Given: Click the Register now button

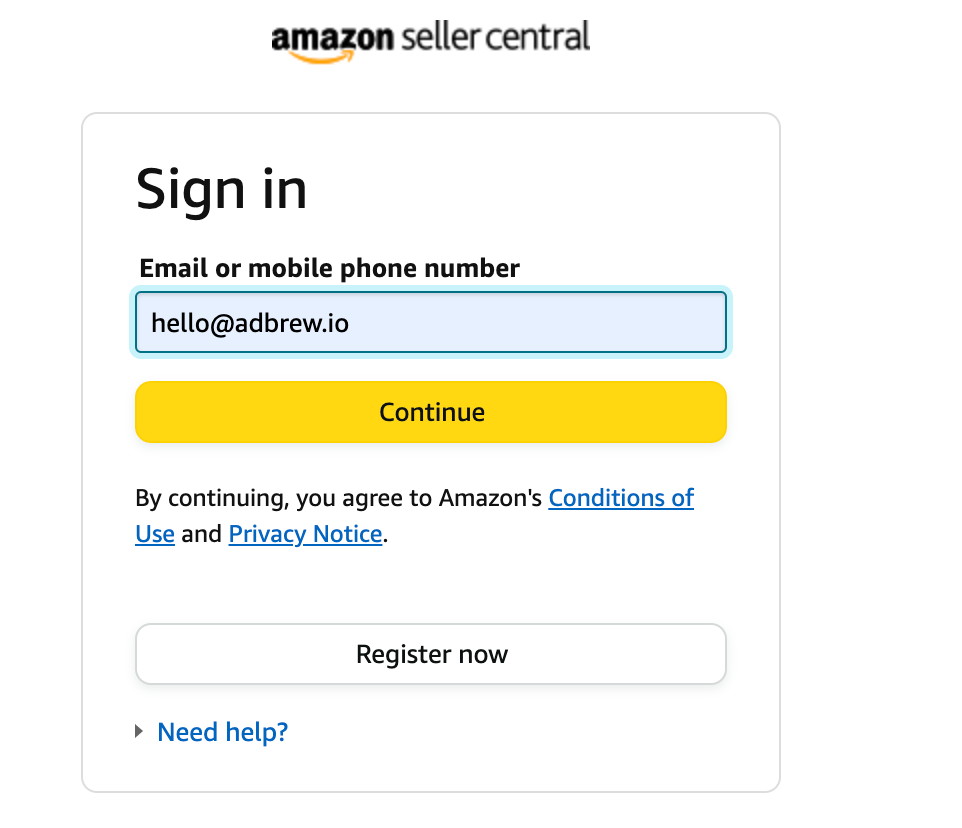Looking at the screenshot, I should coord(431,654).
